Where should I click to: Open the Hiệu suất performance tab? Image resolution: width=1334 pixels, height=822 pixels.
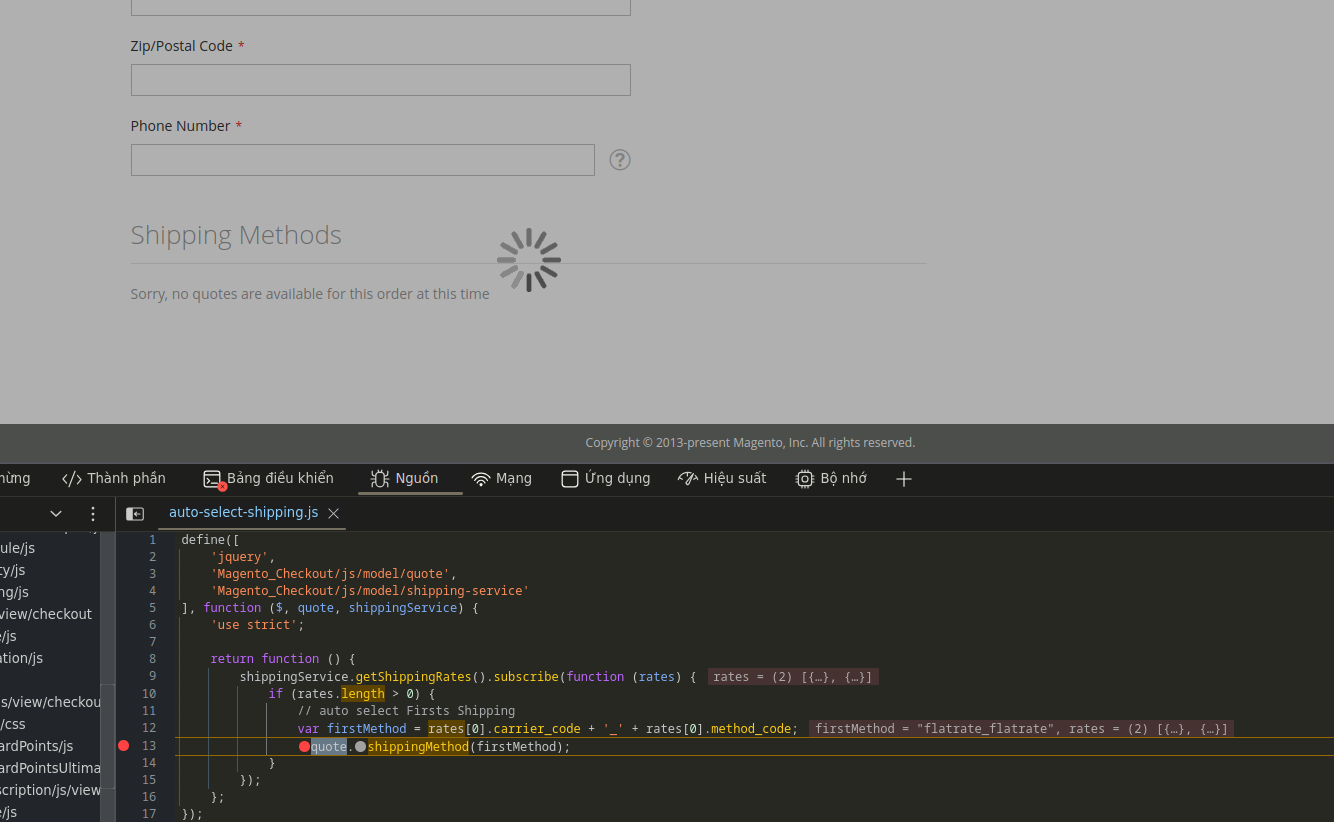[722, 479]
